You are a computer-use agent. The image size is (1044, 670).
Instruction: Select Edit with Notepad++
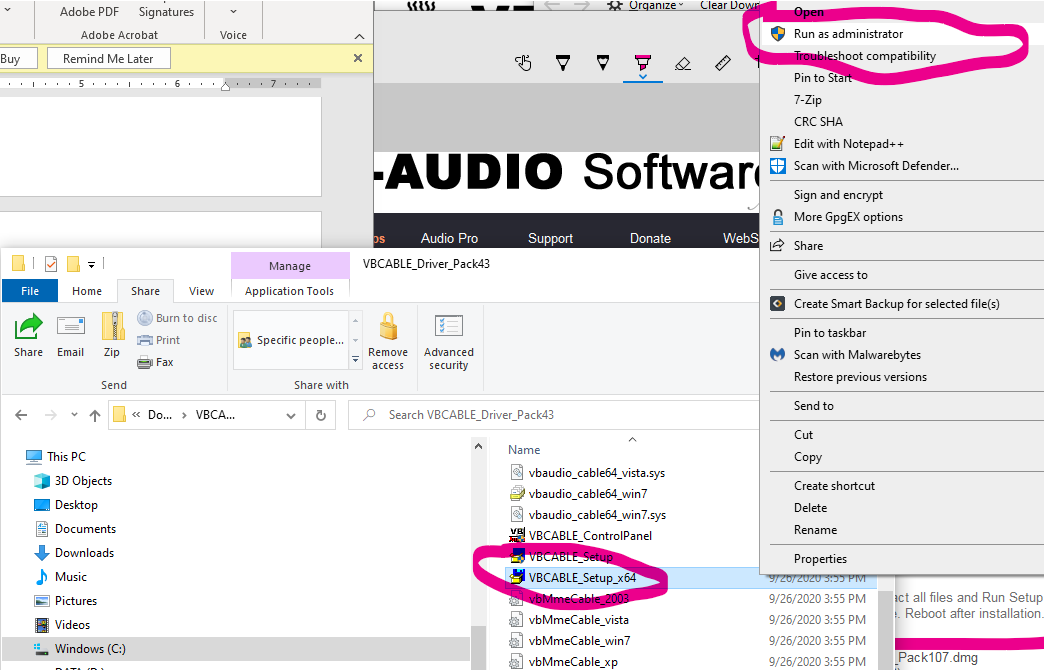coord(902,144)
